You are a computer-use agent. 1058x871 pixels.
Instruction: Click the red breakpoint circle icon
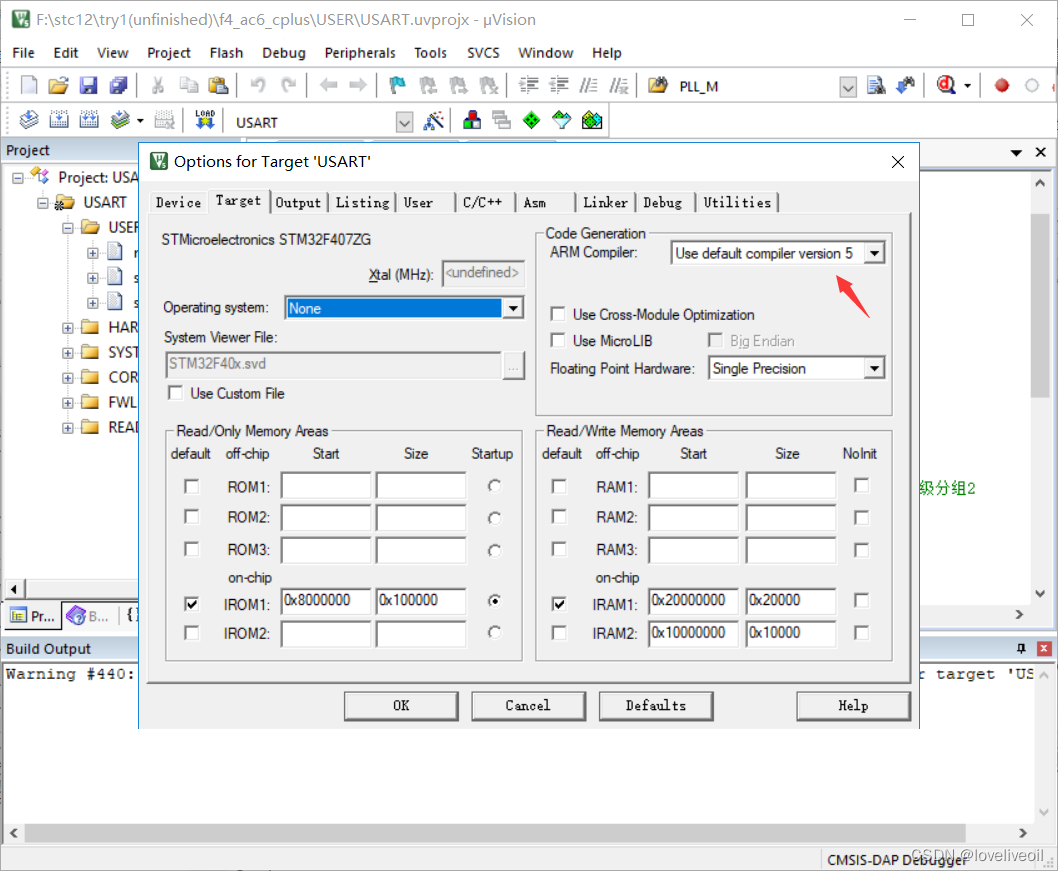pyautogui.click(x=1002, y=86)
